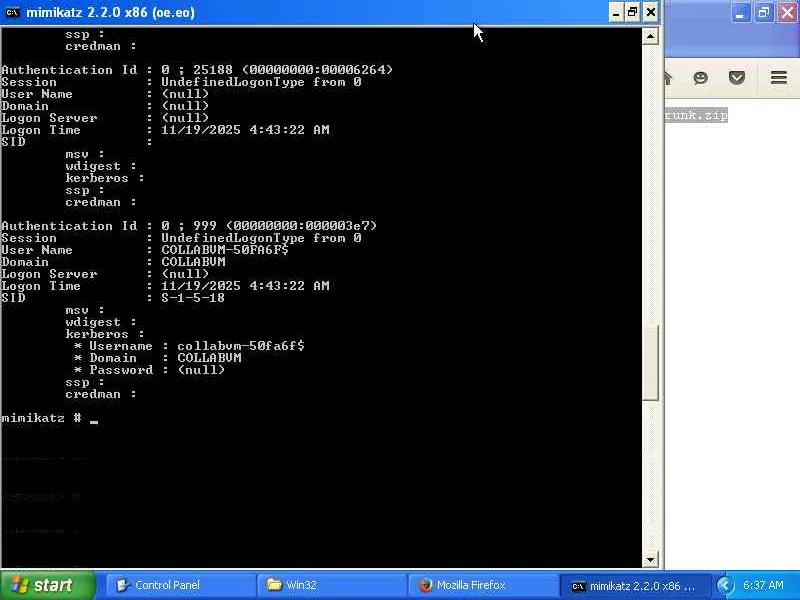Switch to Control Panel taskbar button

[180, 585]
